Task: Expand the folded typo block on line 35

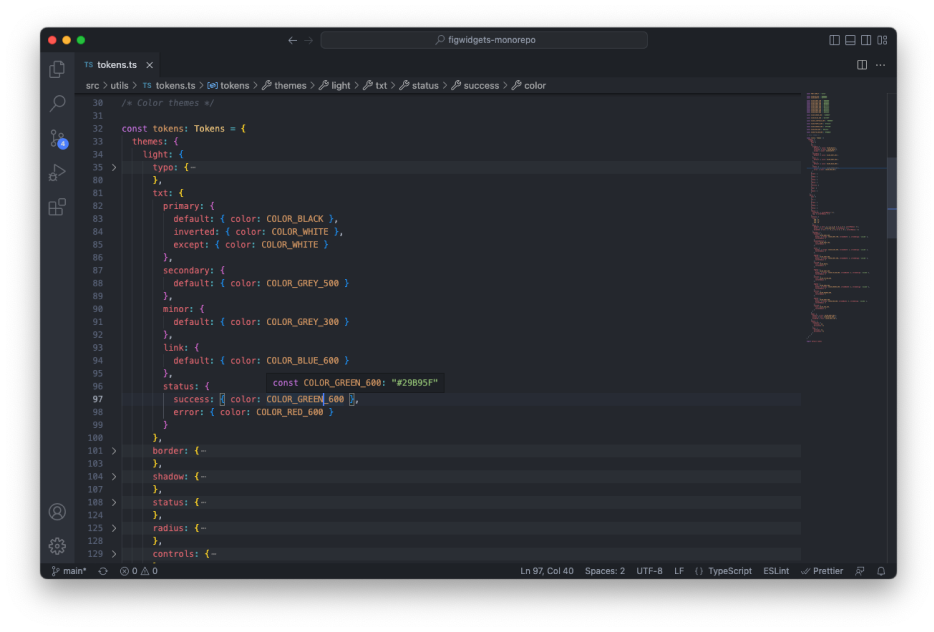Action: click(x=114, y=168)
